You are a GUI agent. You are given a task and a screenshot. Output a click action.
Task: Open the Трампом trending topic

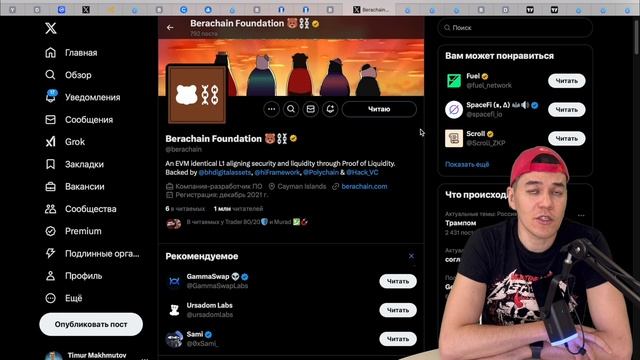460,223
